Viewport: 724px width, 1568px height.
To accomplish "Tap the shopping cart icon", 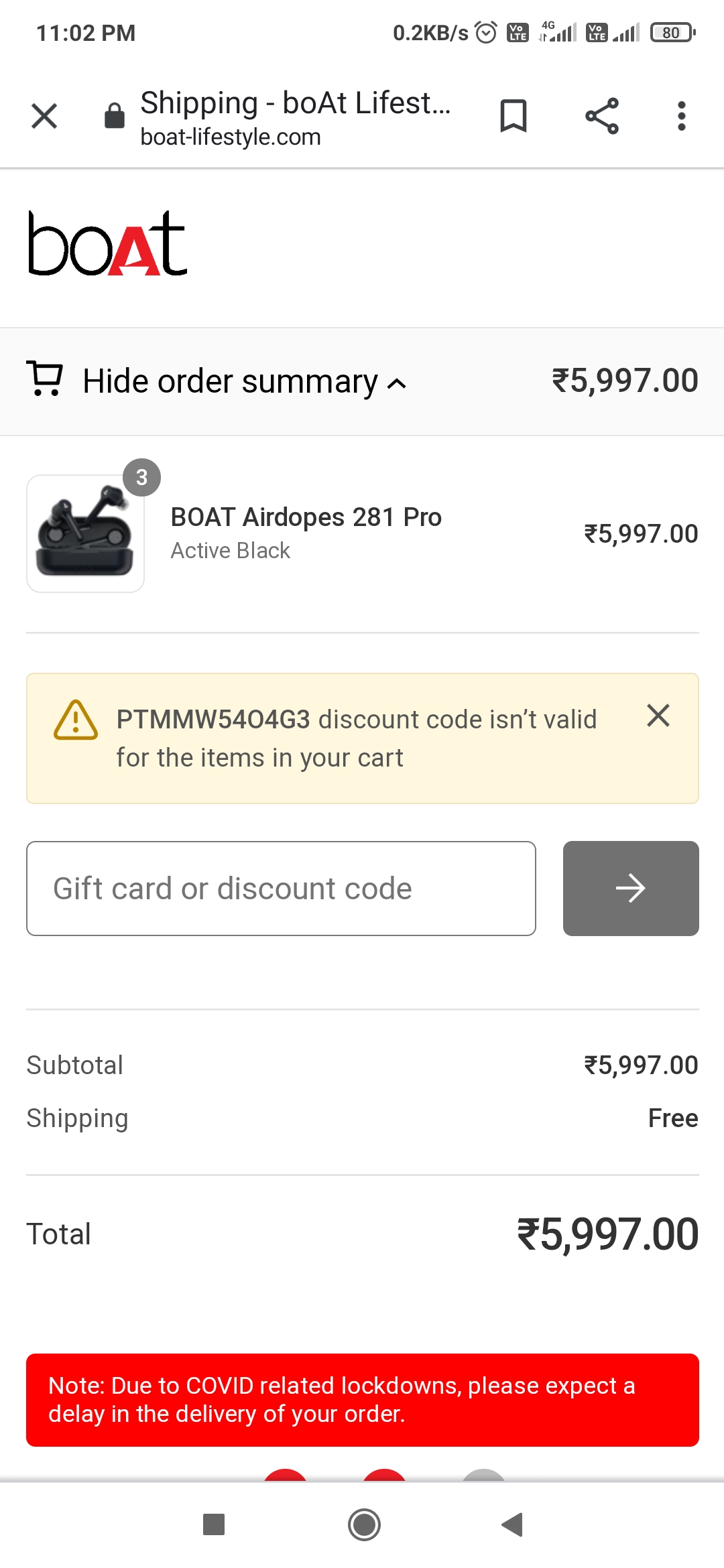I will pos(45,379).
